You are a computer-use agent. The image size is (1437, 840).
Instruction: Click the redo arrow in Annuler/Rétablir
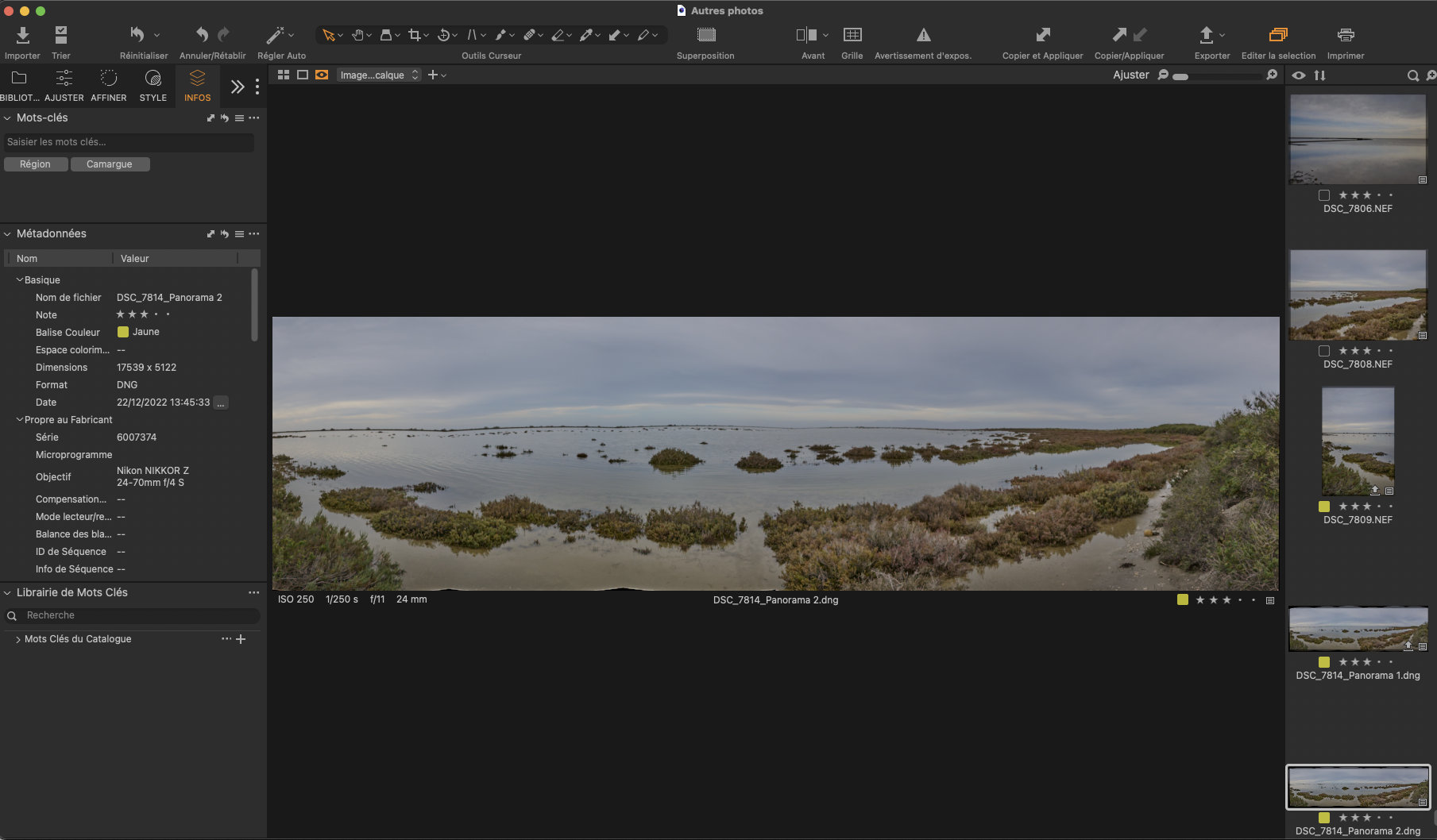[224, 35]
